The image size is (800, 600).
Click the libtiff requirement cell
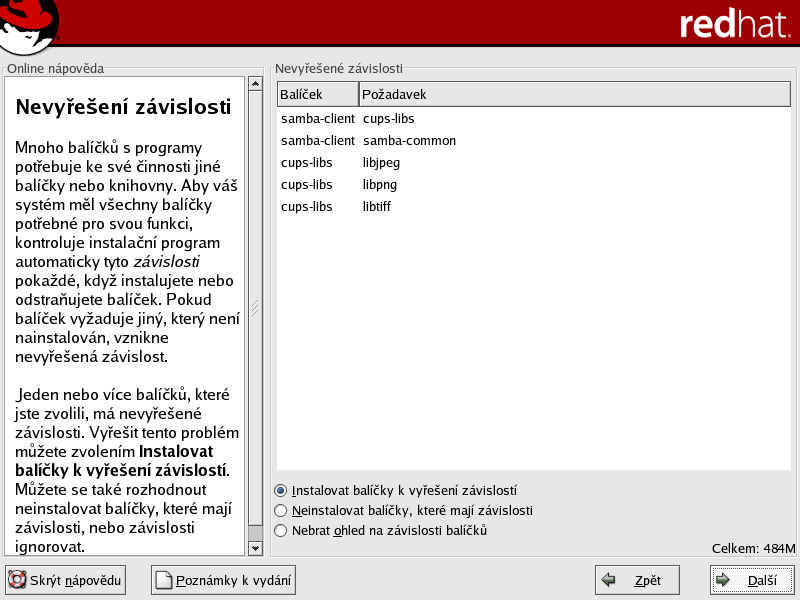[x=377, y=207]
